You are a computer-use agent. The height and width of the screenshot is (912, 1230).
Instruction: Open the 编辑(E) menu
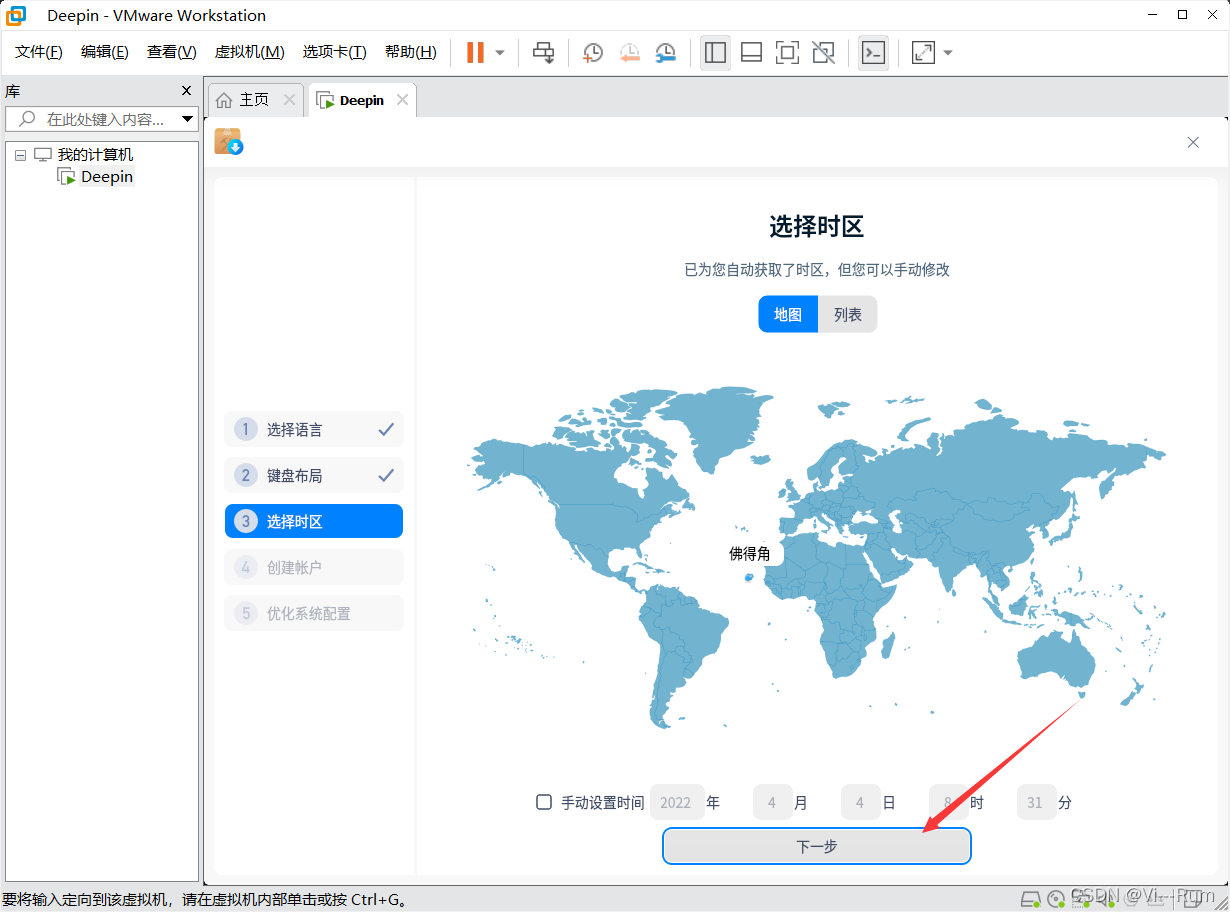pyautogui.click(x=105, y=52)
